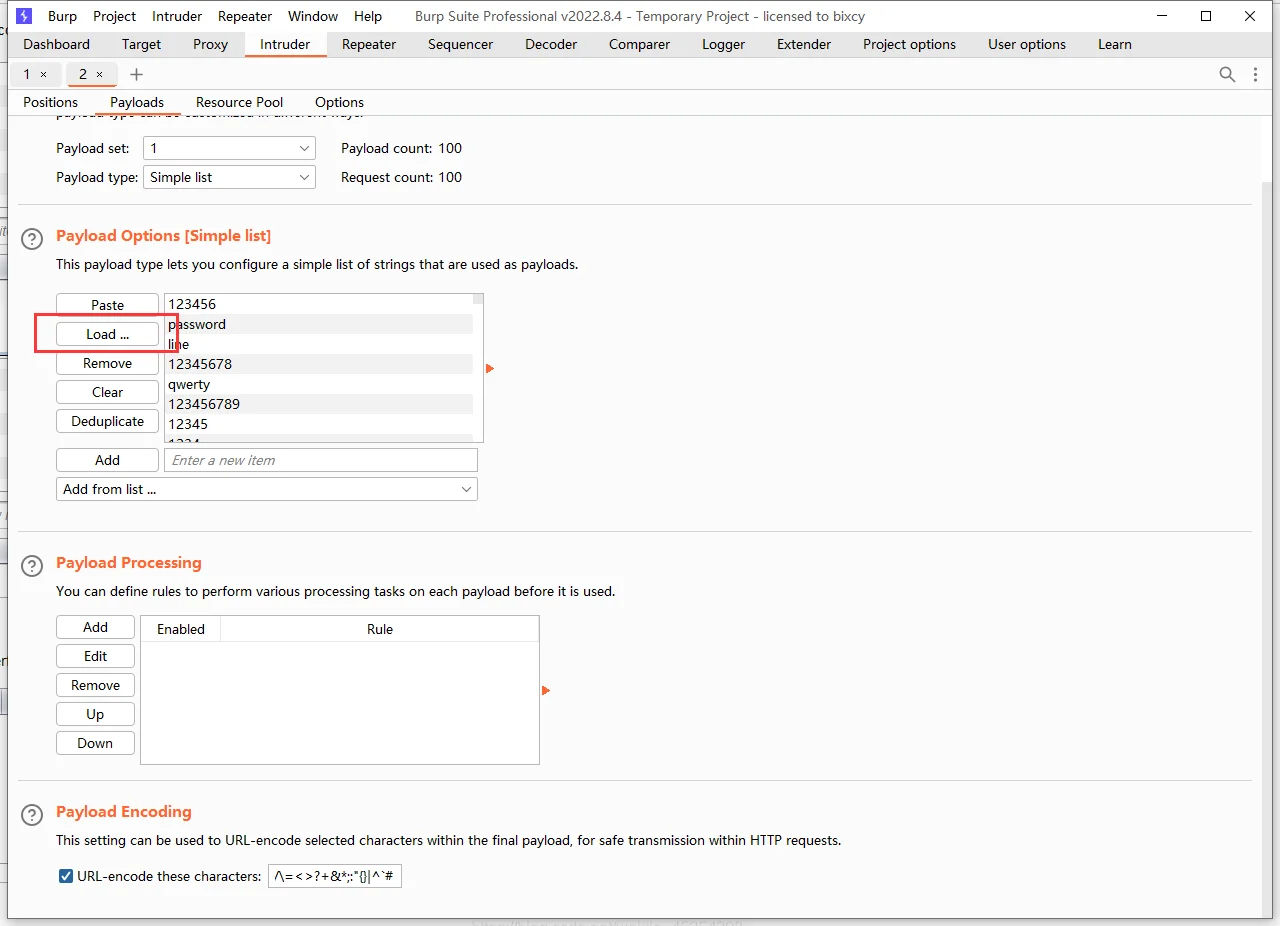This screenshot has height=926, width=1280.
Task: Switch to the Repeater tab
Action: point(369,44)
